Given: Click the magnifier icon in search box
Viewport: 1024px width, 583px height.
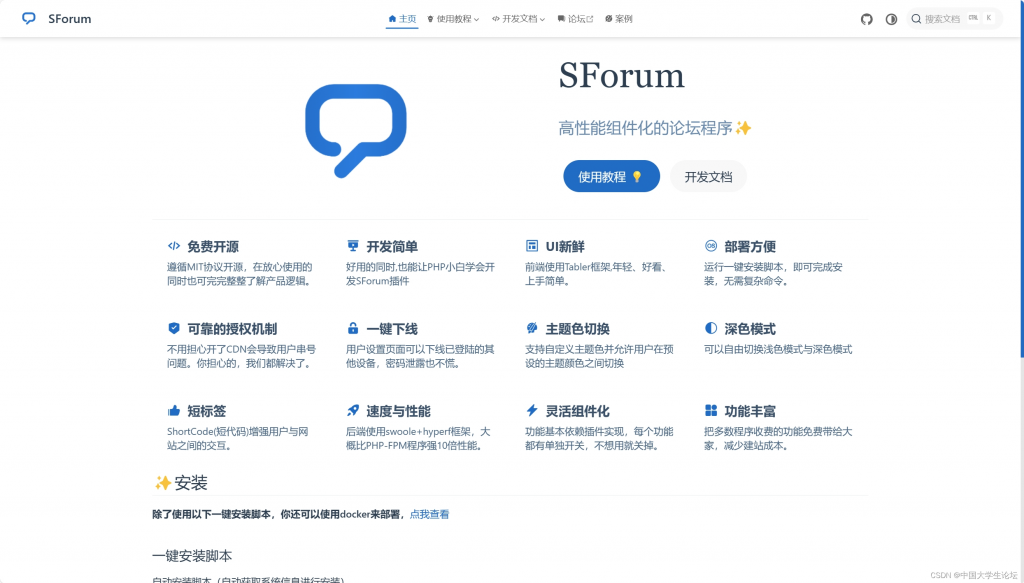Looking at the screenshot, I should [916, 19].
